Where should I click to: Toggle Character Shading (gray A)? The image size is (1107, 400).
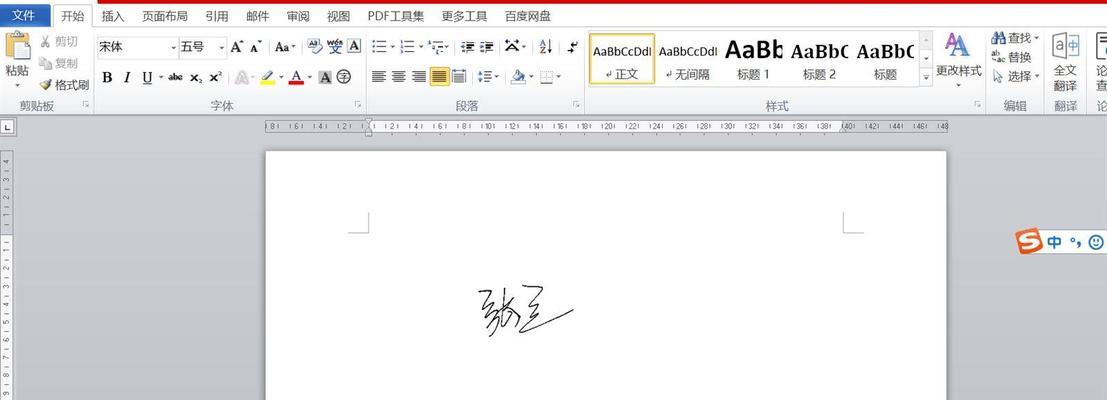pyautogui.click(x=325, y=77)
